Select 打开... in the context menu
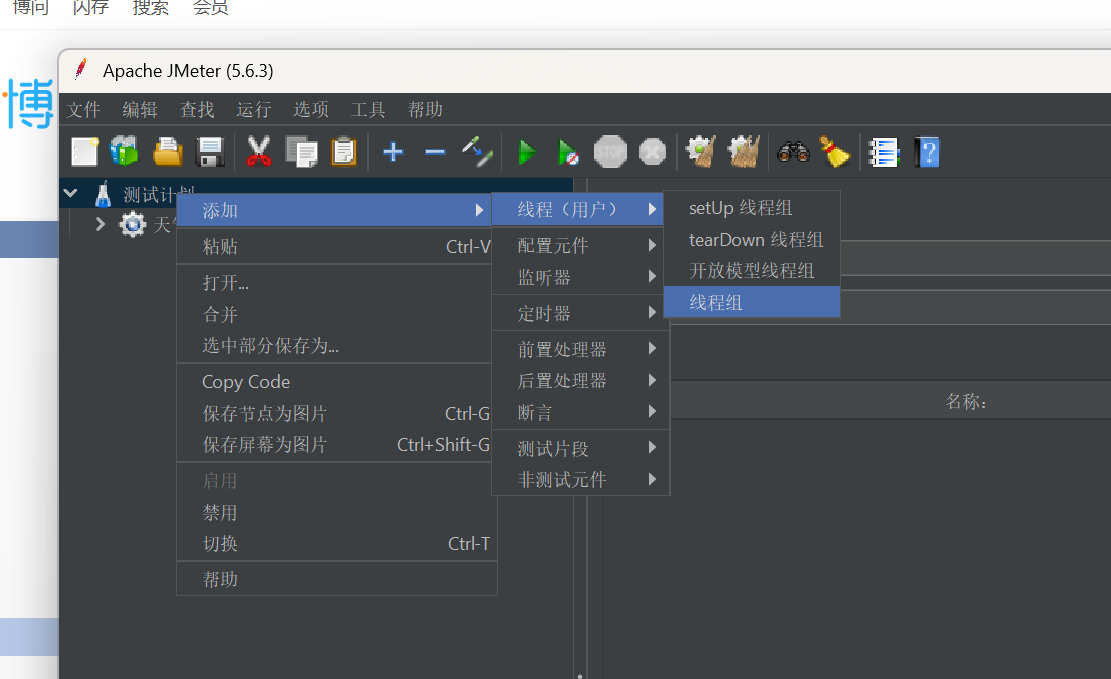Screen dimensions: 1111x679 coord(334,283)
